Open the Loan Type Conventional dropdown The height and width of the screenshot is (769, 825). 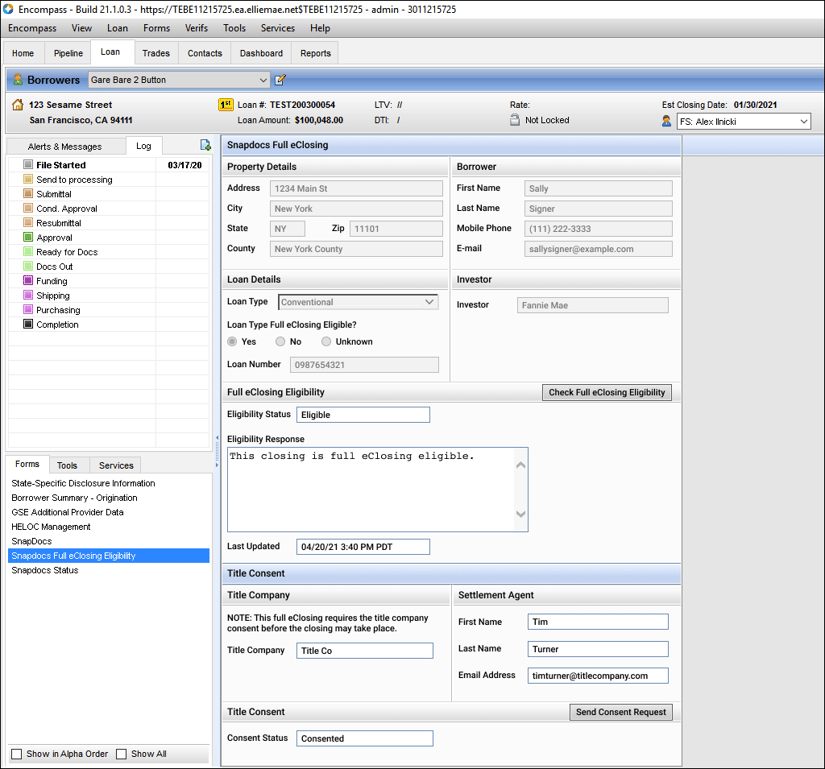click(358, 302)
